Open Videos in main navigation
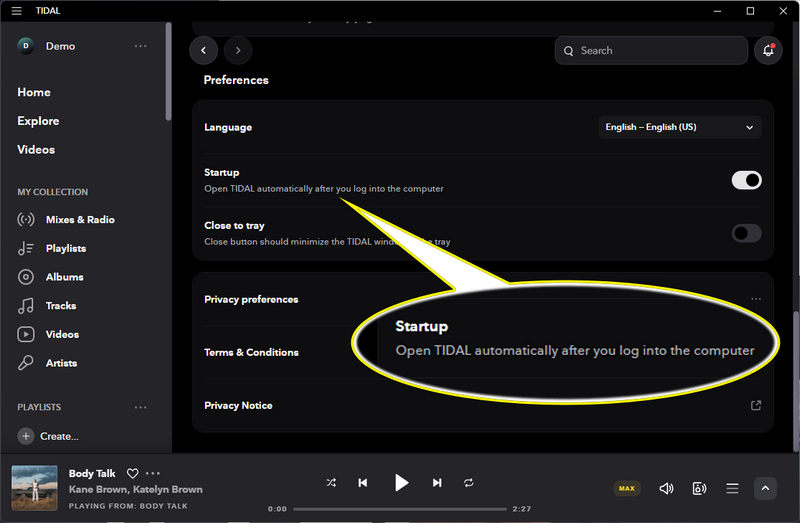Screen dimensions: 800x523 point(36,150)
